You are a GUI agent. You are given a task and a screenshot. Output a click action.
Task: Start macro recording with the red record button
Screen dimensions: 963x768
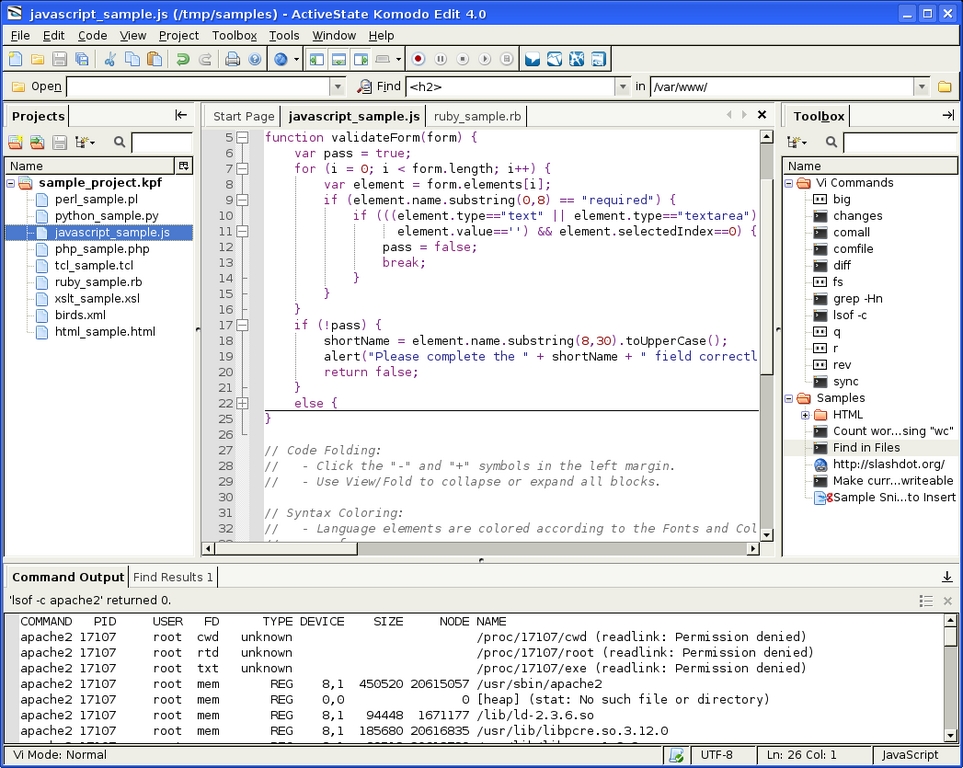[x=419, y=60]
